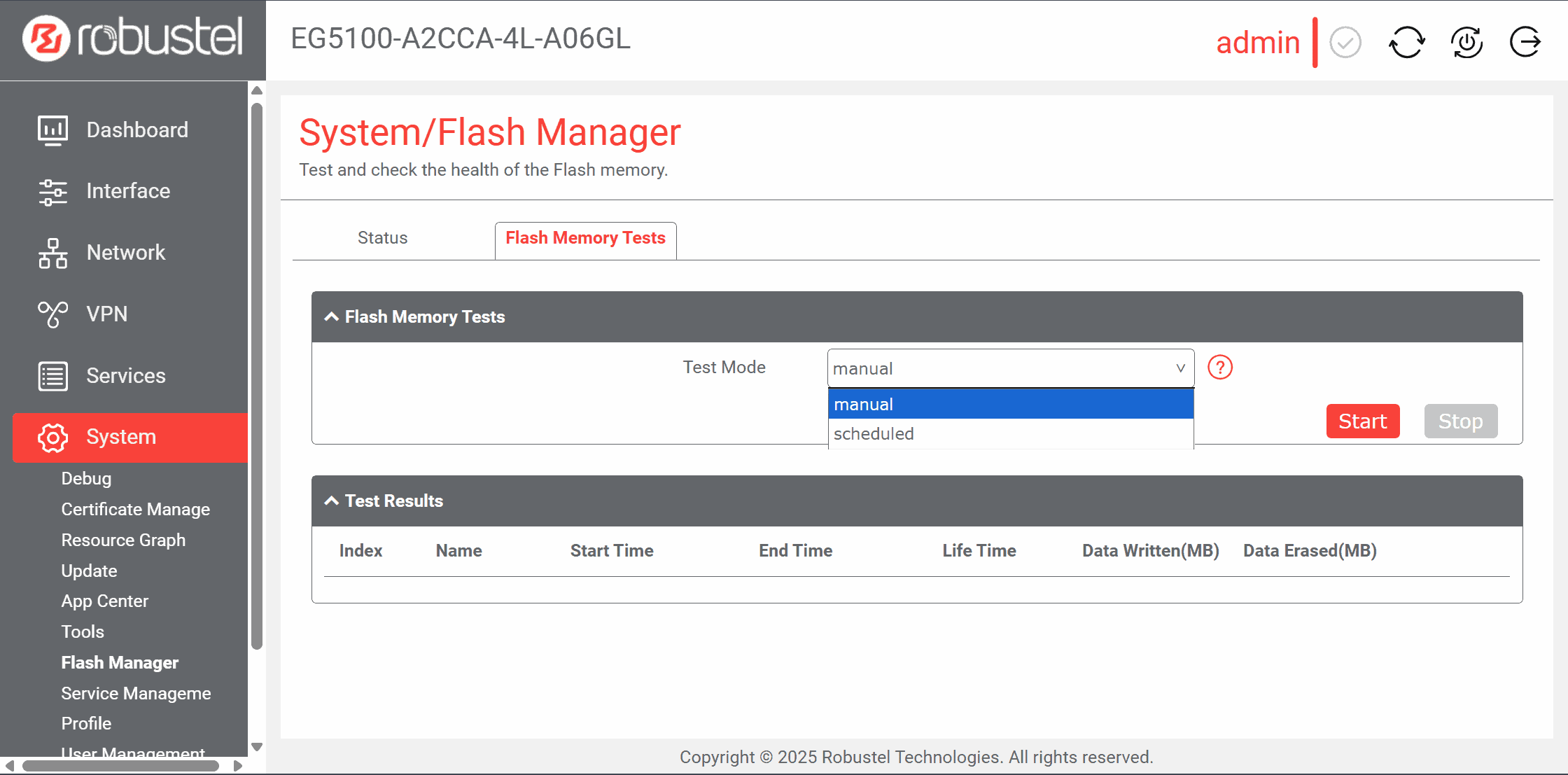The image size is (1568, 775).
Task: Click the logout arrow icon
Action: point(1525,43)
